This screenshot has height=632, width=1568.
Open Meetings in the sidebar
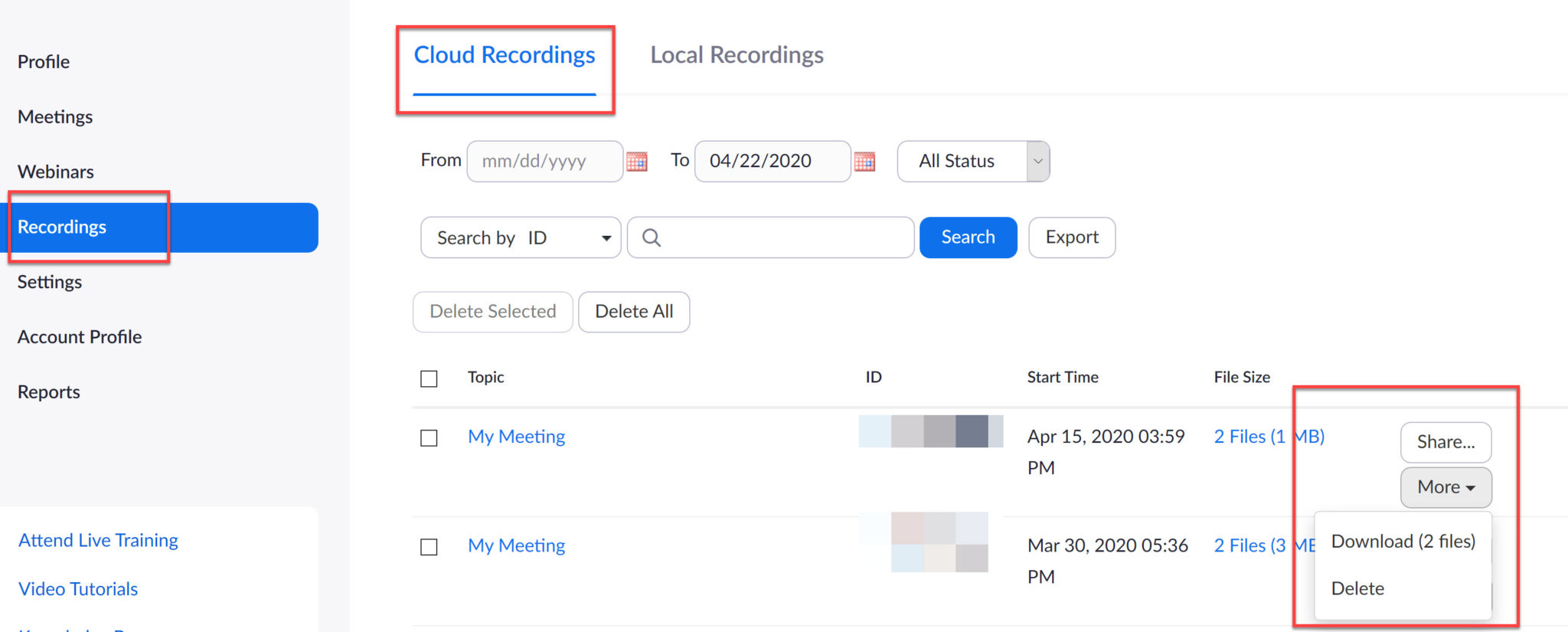click(x=55, y=116)
